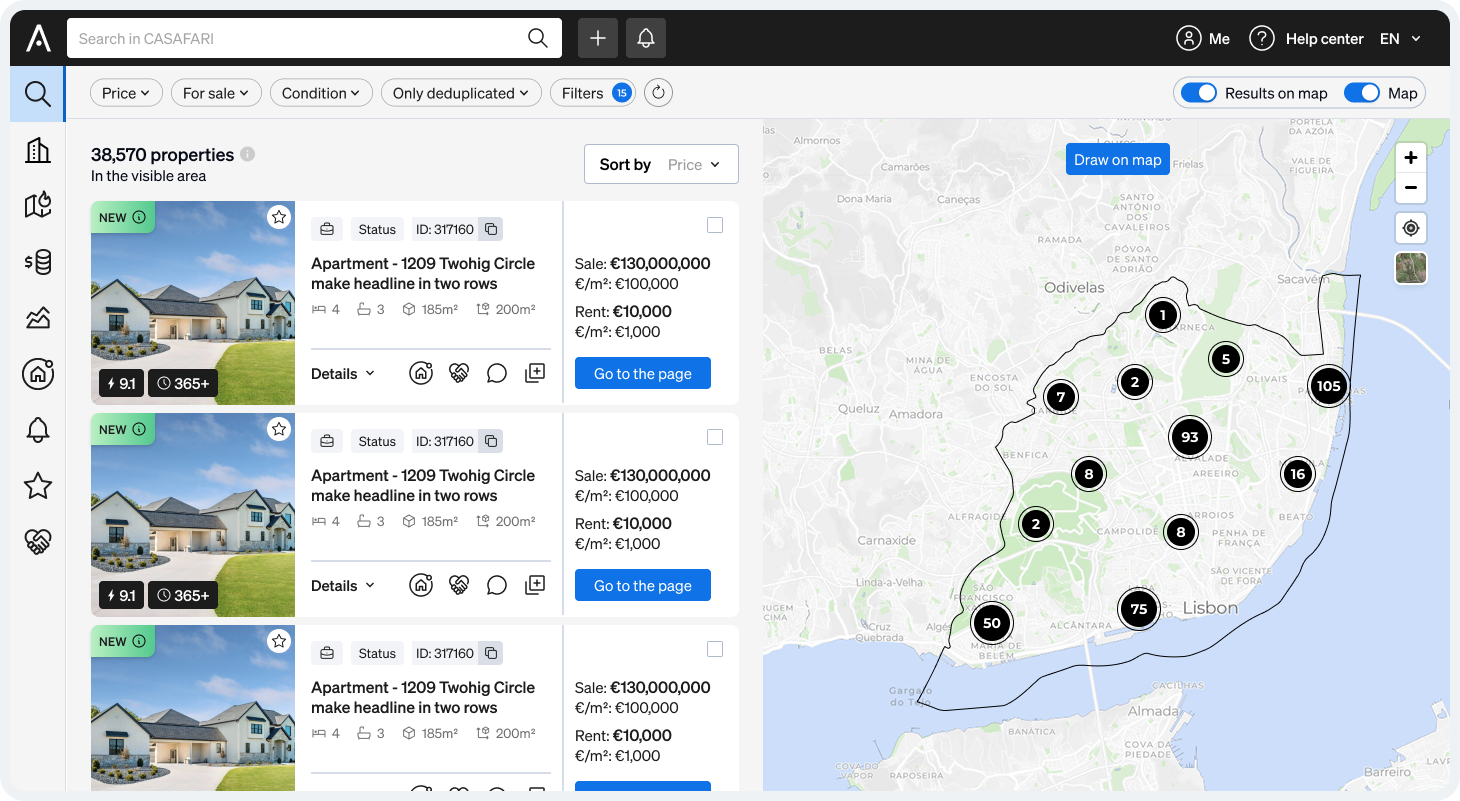The image size is (1460, 801).
Task: Click the map locate-me target icon
Action: pyautogui.click(x=1411, y=228)
